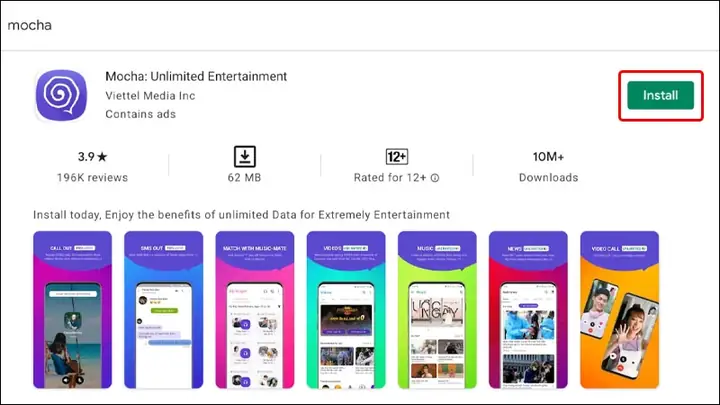
Task: Open the 196K reviews count
Action: coord(92,178)
